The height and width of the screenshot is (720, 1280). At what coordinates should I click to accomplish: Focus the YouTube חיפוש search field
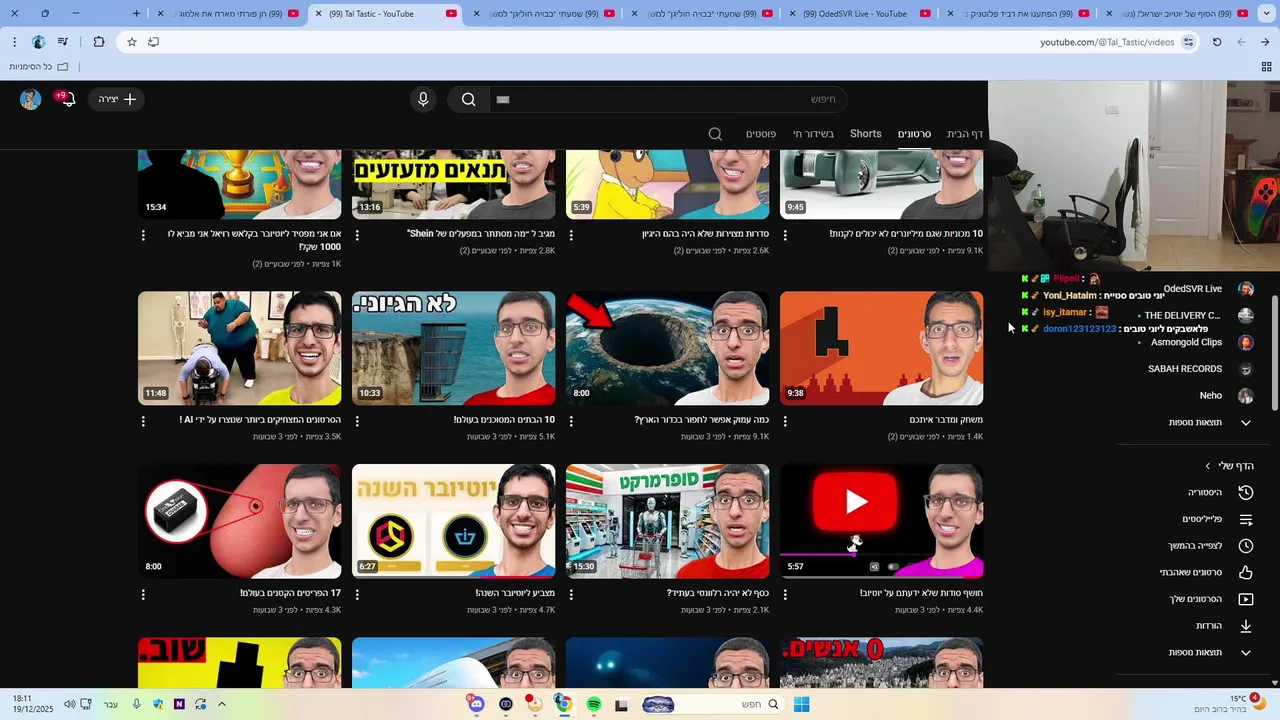click(668, 99)
